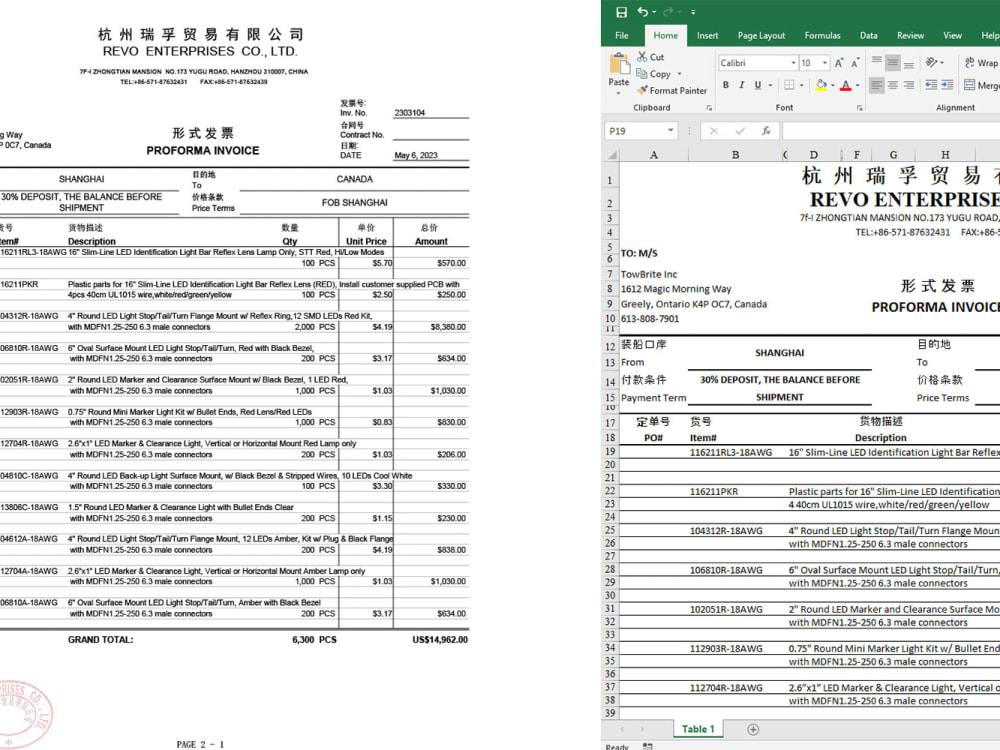Toggle Wrap Text for cells
This screenshot has height=750, width=1000.
tap(981, 62)
